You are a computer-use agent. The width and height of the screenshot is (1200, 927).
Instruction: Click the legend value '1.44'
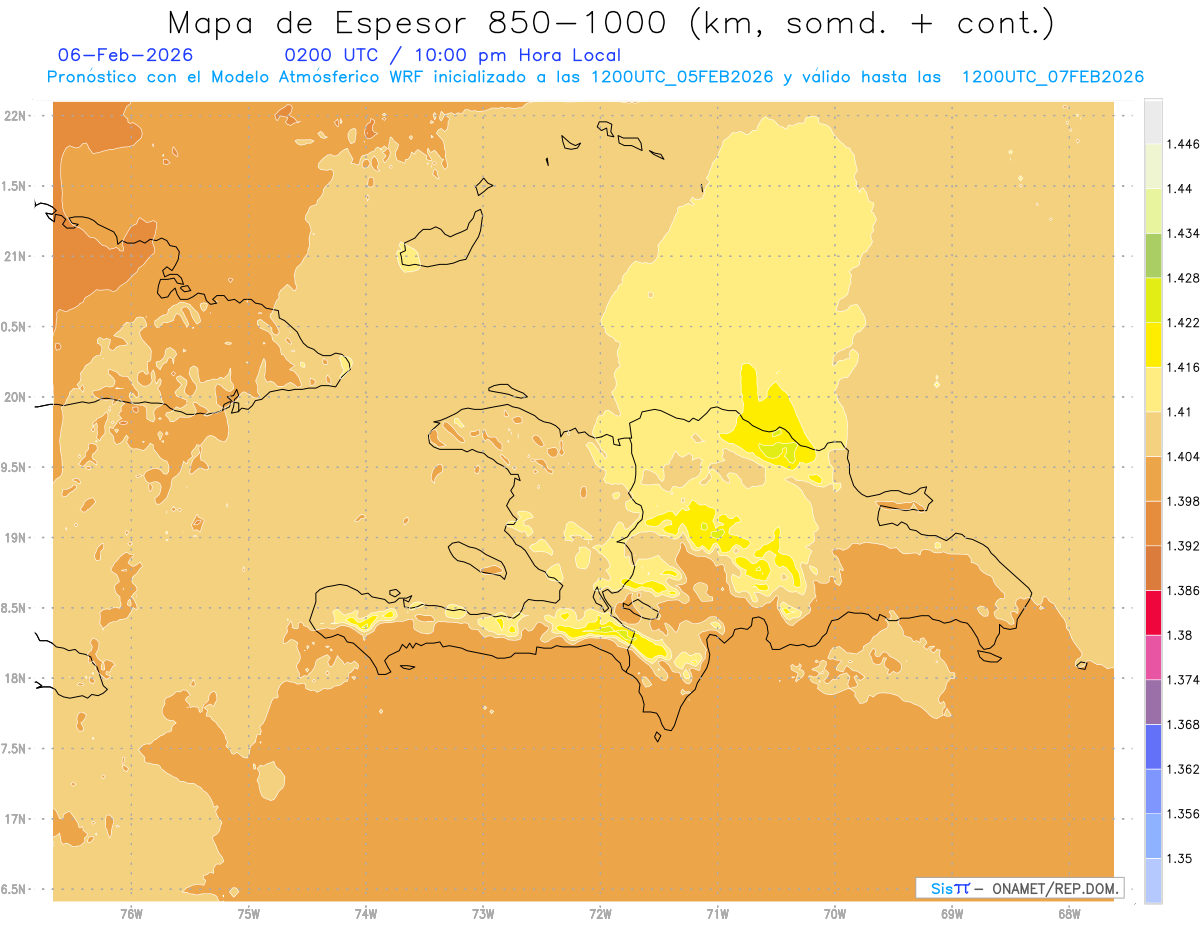(x=1179, y=188)
